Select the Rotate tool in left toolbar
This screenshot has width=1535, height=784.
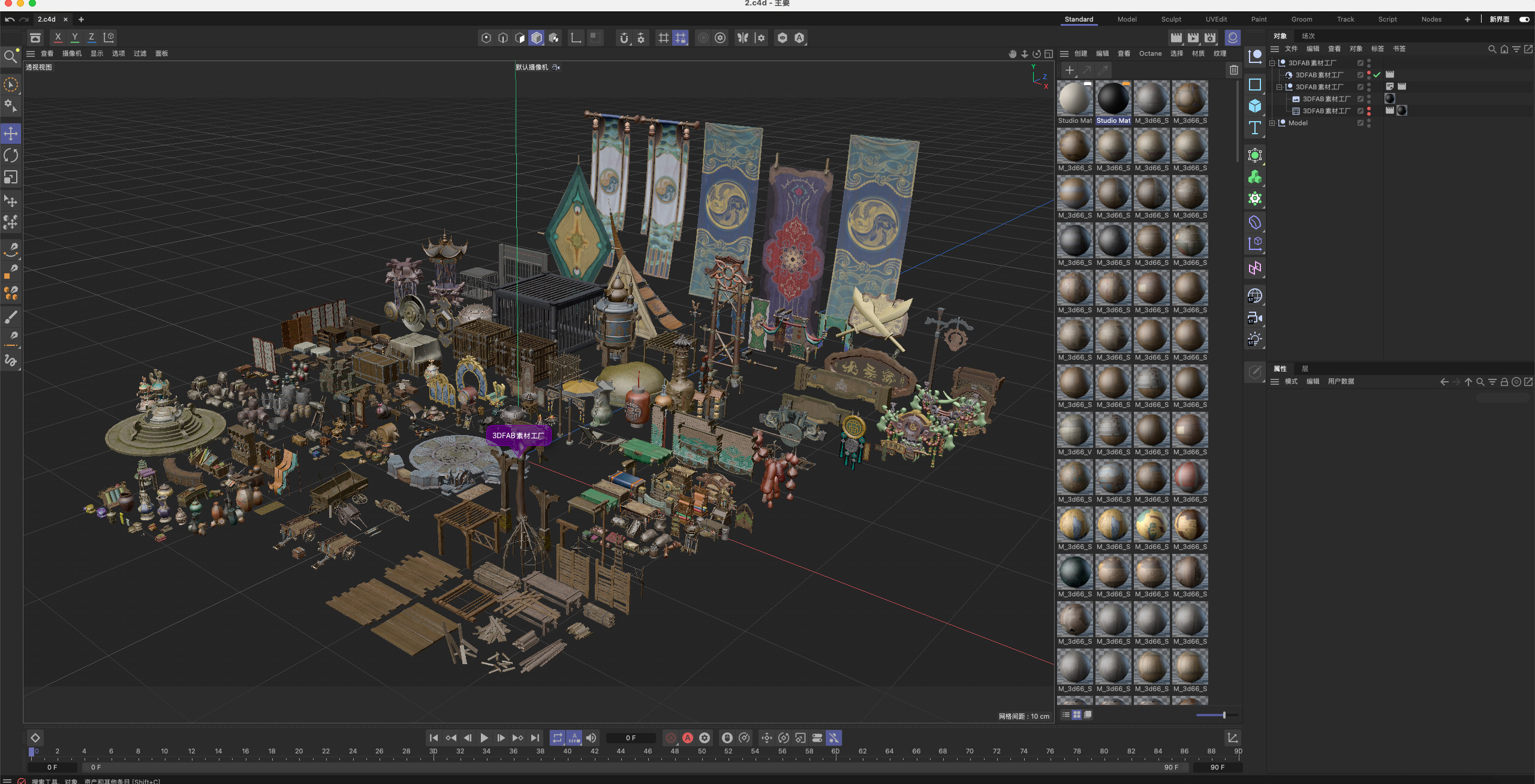coord(11,155)
